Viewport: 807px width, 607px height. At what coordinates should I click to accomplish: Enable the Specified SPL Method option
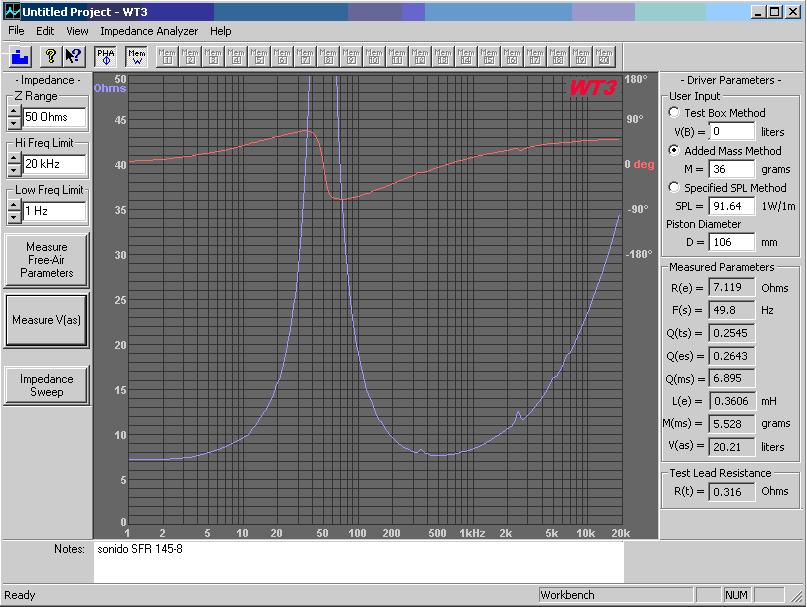674,187
